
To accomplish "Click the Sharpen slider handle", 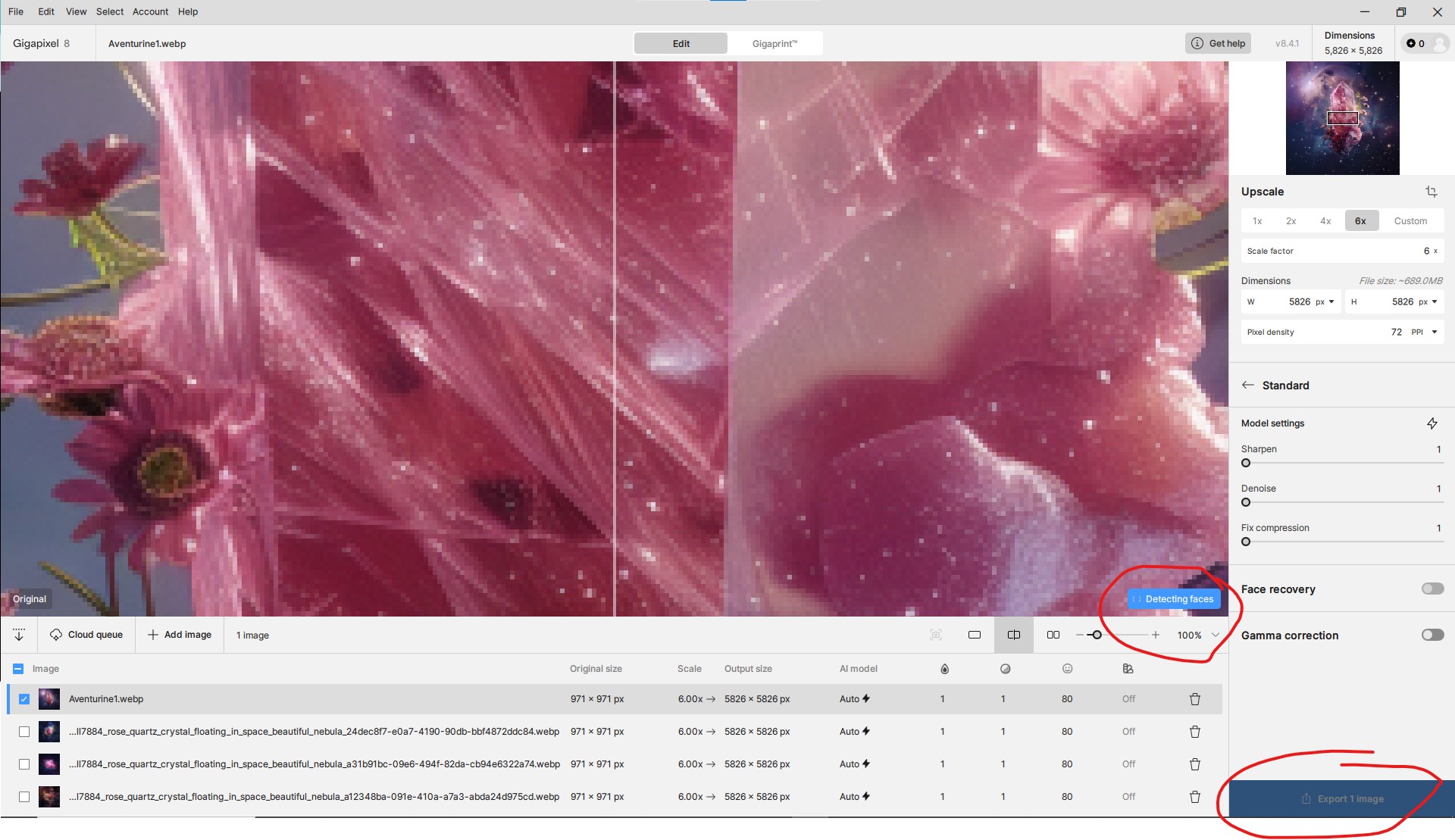I will pyautogui.click(x=1246, y=463).
